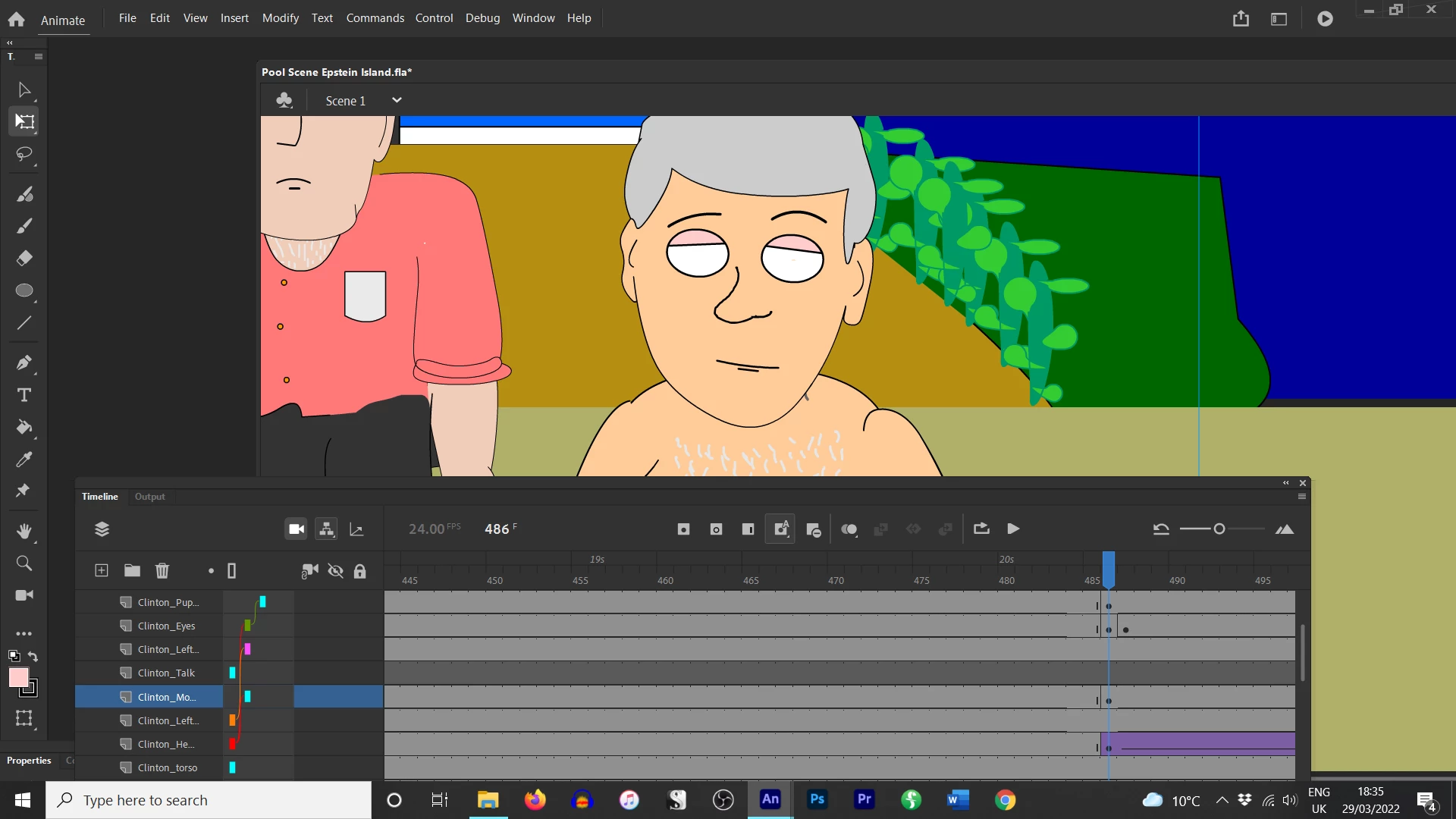The width and height of the screenshot is (1456, 819).
Task: Switch to the Output tab
Action: pos(149,497)
